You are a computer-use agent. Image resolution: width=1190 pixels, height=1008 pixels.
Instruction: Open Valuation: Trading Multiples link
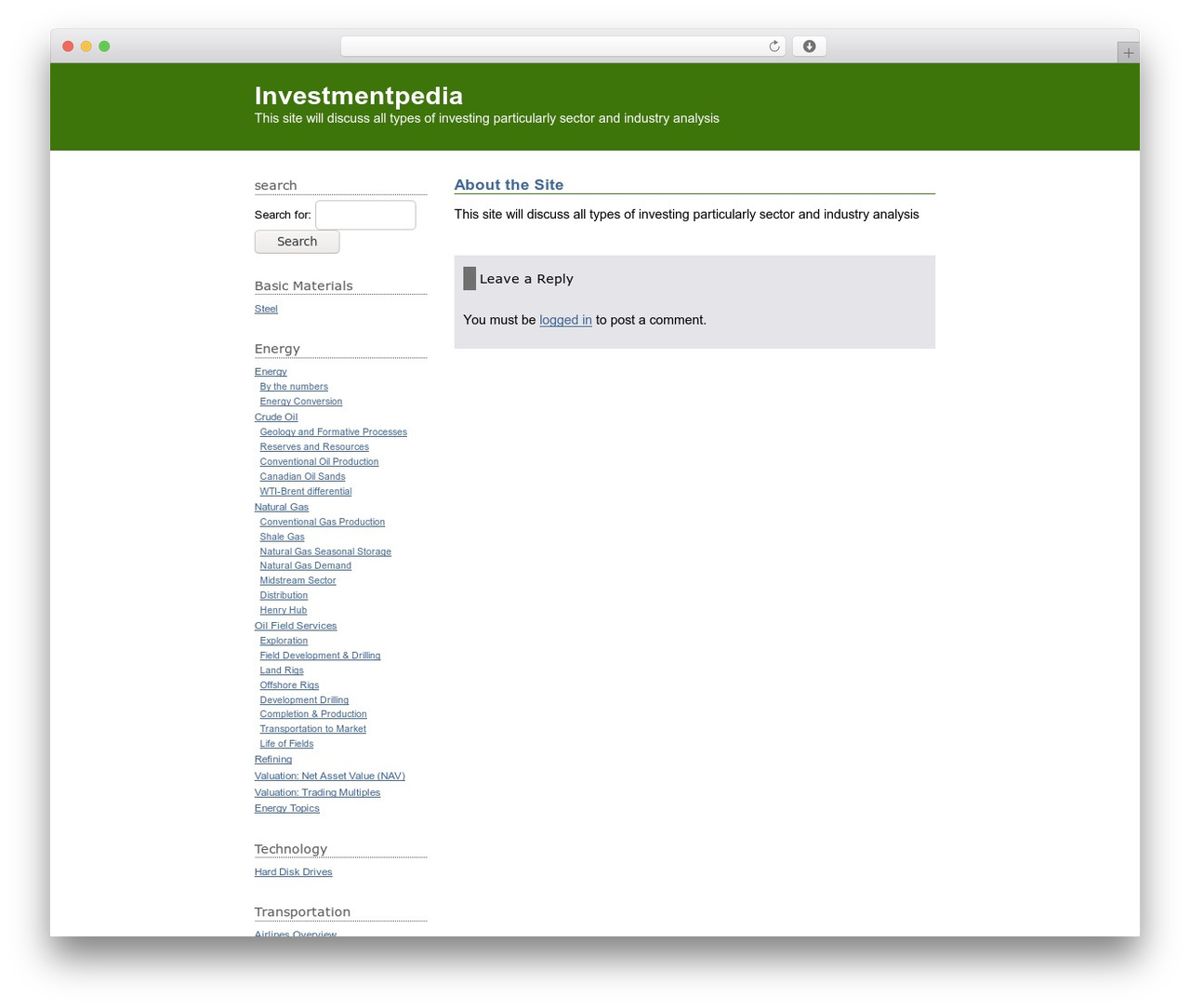(317, 793)
